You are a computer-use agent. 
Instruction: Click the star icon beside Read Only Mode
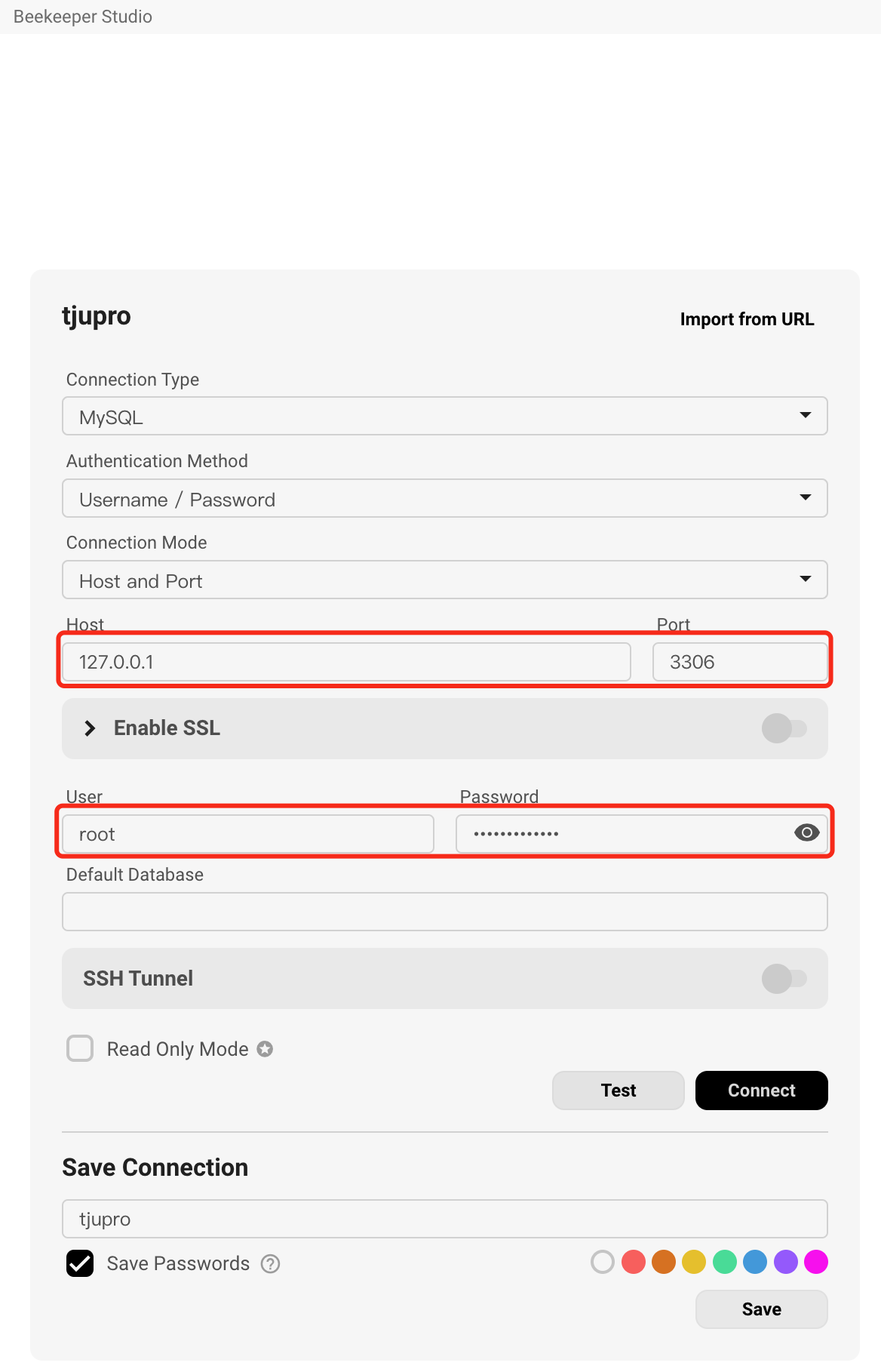[265, 1049]
